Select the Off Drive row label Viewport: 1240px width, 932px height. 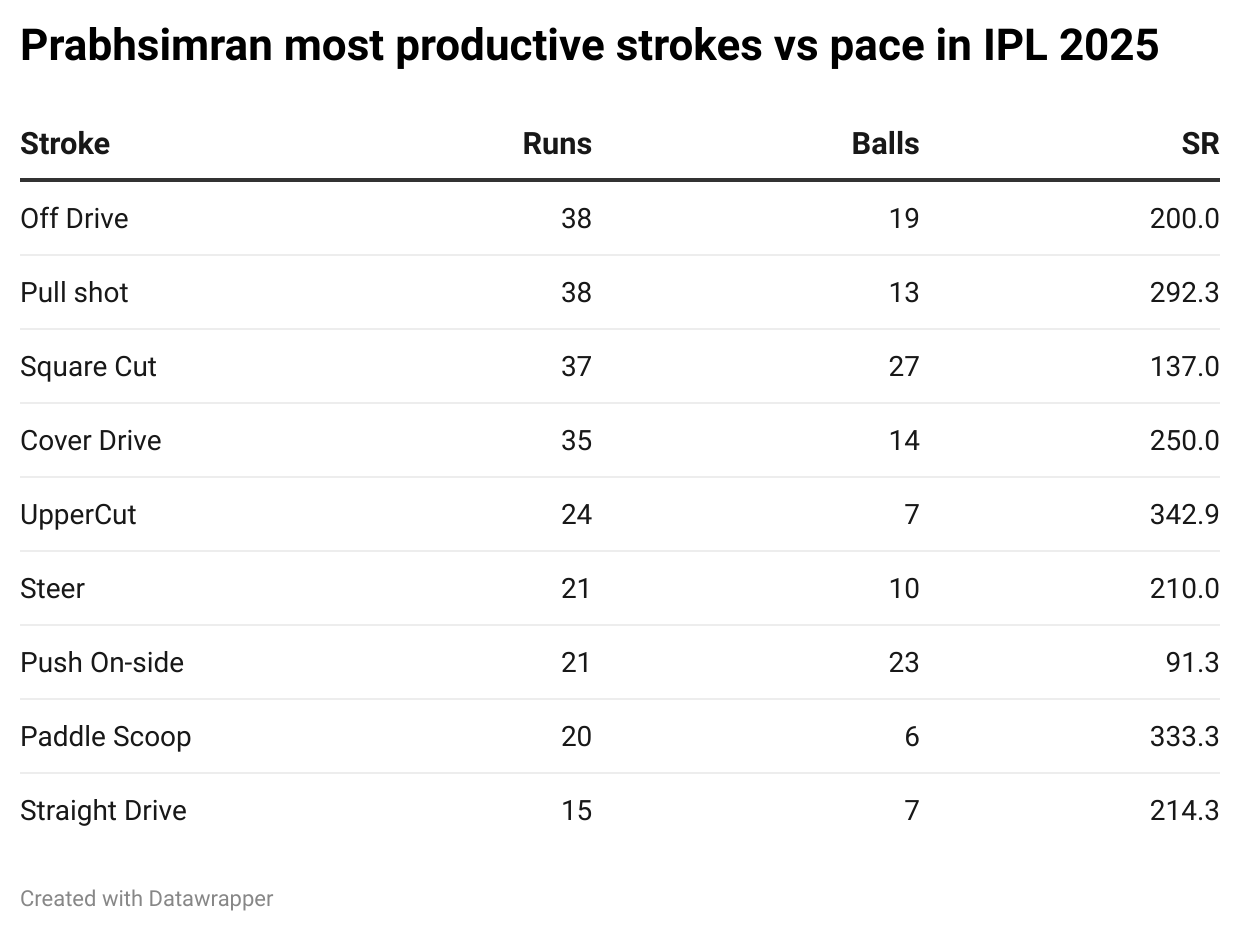point(75,218)
